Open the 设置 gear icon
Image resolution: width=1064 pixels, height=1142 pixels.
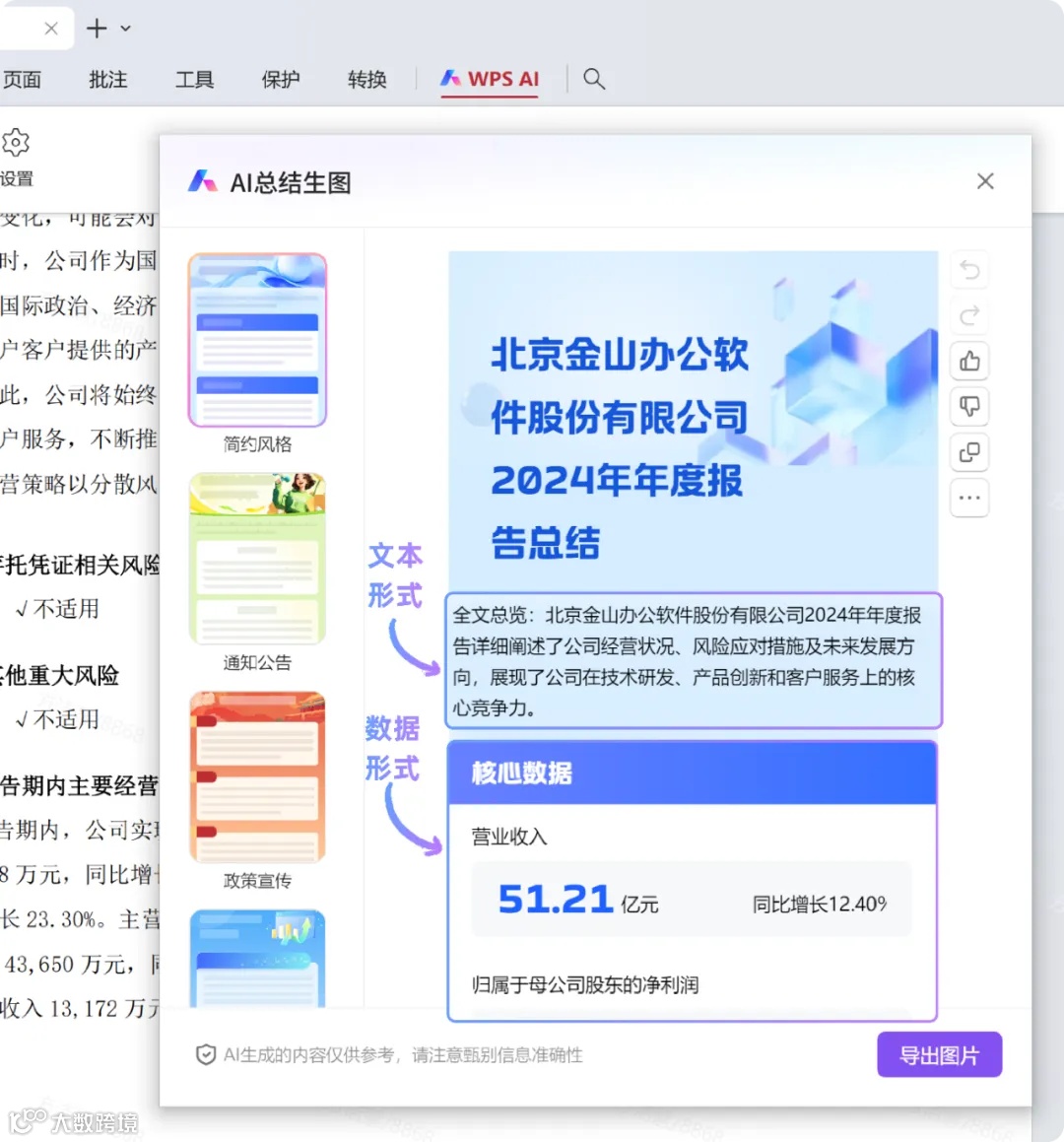click(x=16, y=143)
